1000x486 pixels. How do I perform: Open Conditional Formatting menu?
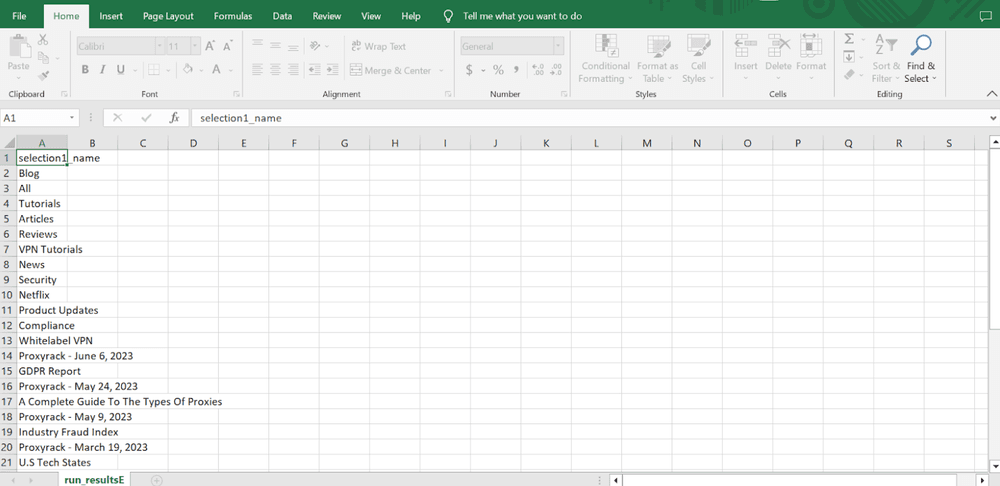605,59
